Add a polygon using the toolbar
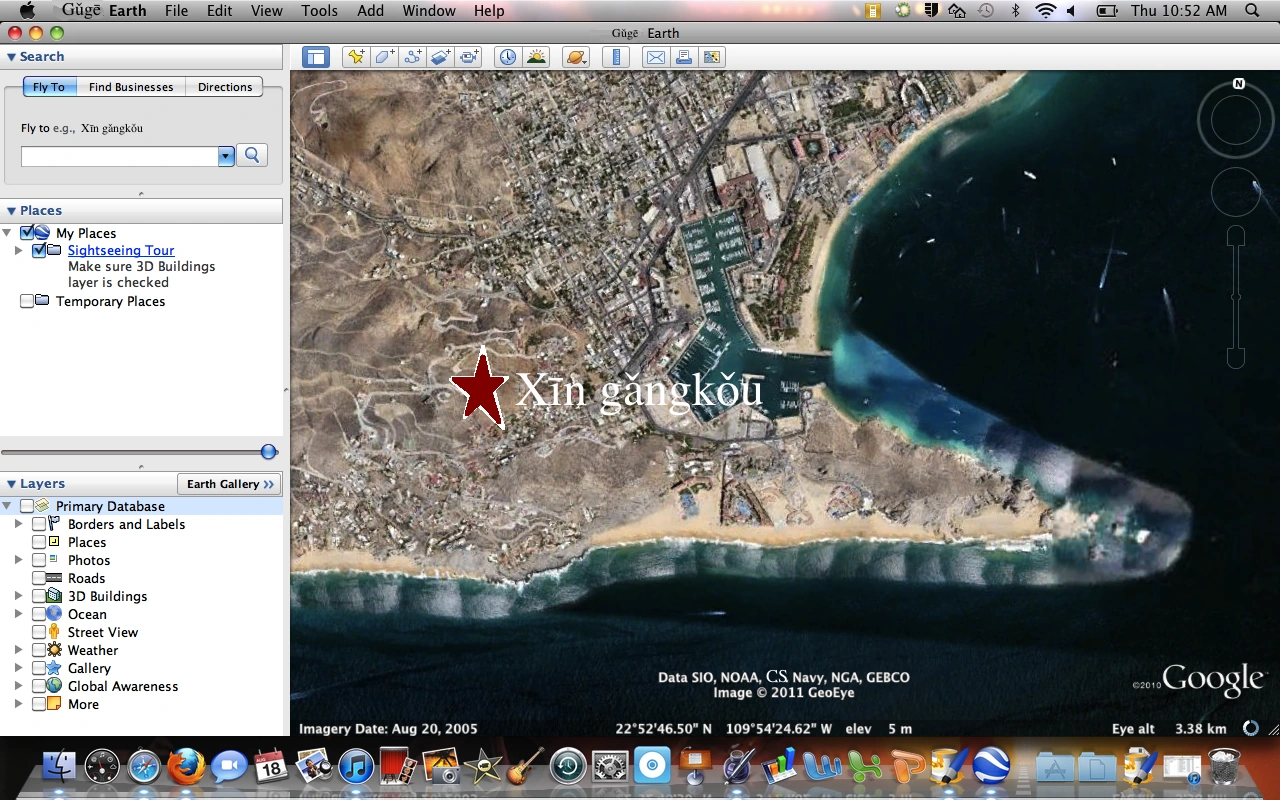Viewport: 1280px width, 800px height. point(384,57)
